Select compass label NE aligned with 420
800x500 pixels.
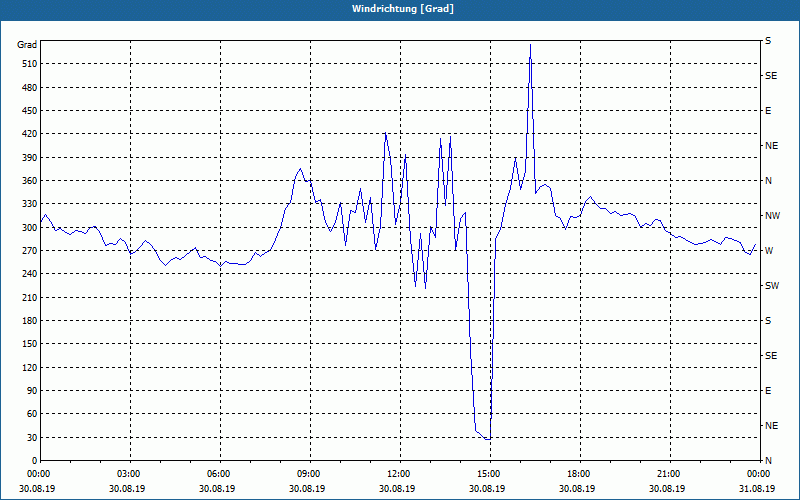pos(771,146)
